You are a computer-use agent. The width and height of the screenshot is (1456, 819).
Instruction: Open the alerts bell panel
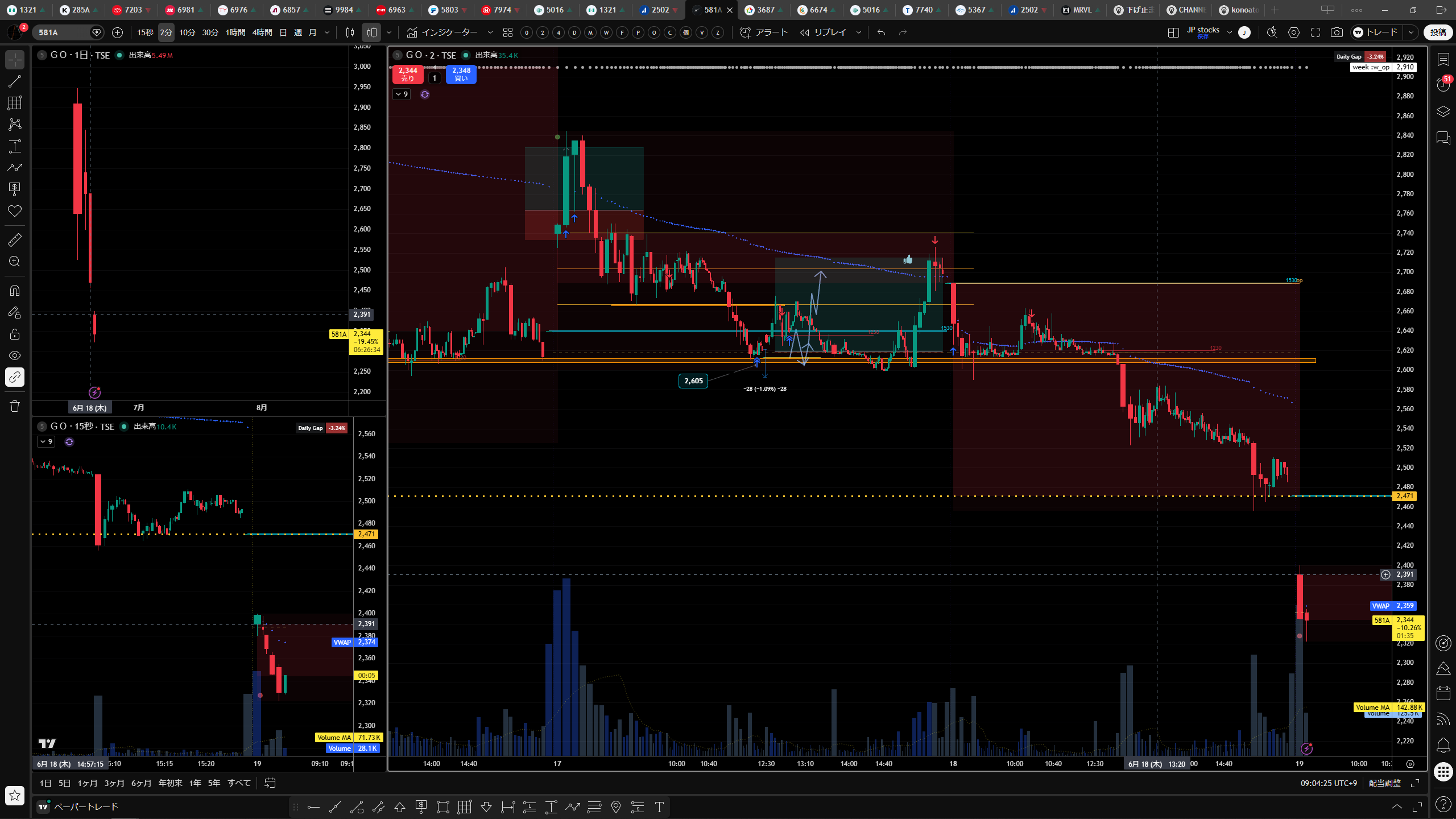coord(1443,745)
